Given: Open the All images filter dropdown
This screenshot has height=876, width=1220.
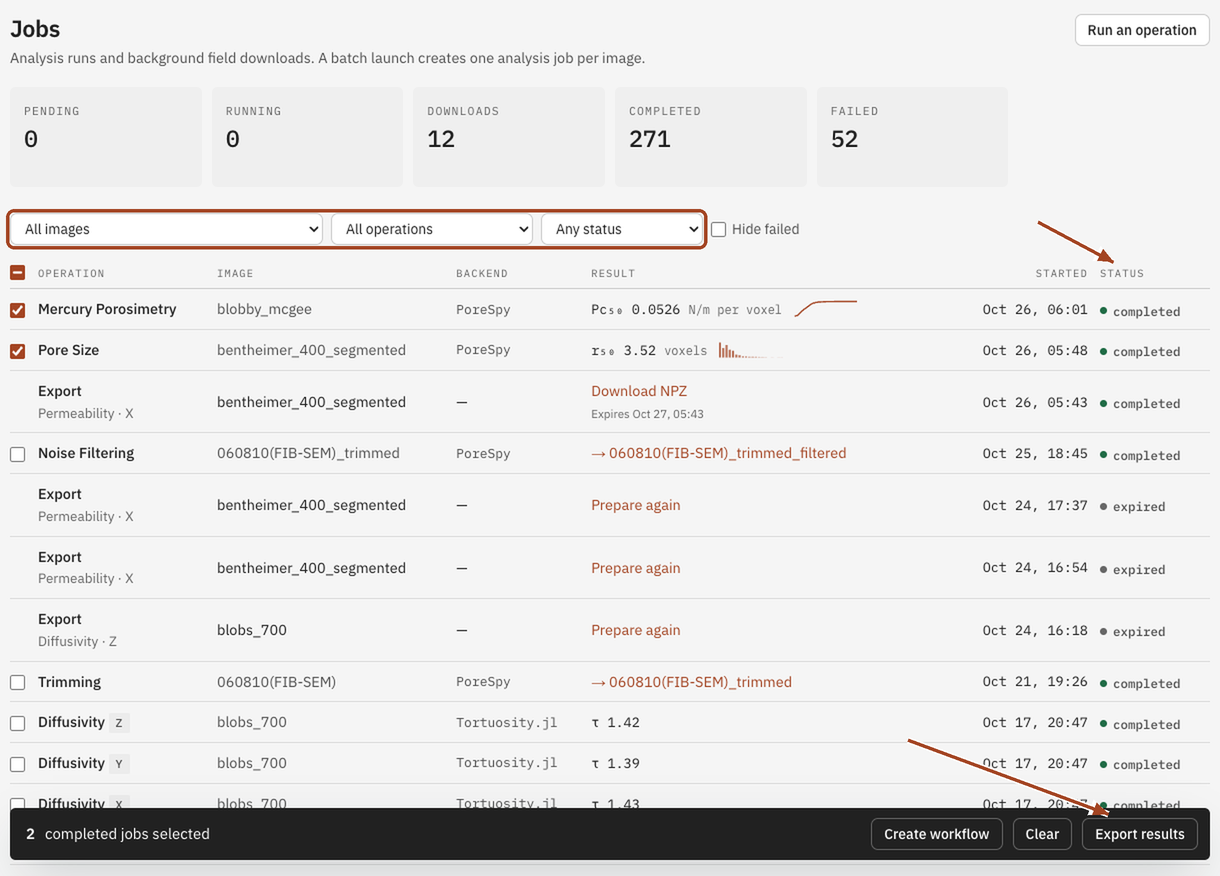Looking at the screenshot, I should 166,229.
